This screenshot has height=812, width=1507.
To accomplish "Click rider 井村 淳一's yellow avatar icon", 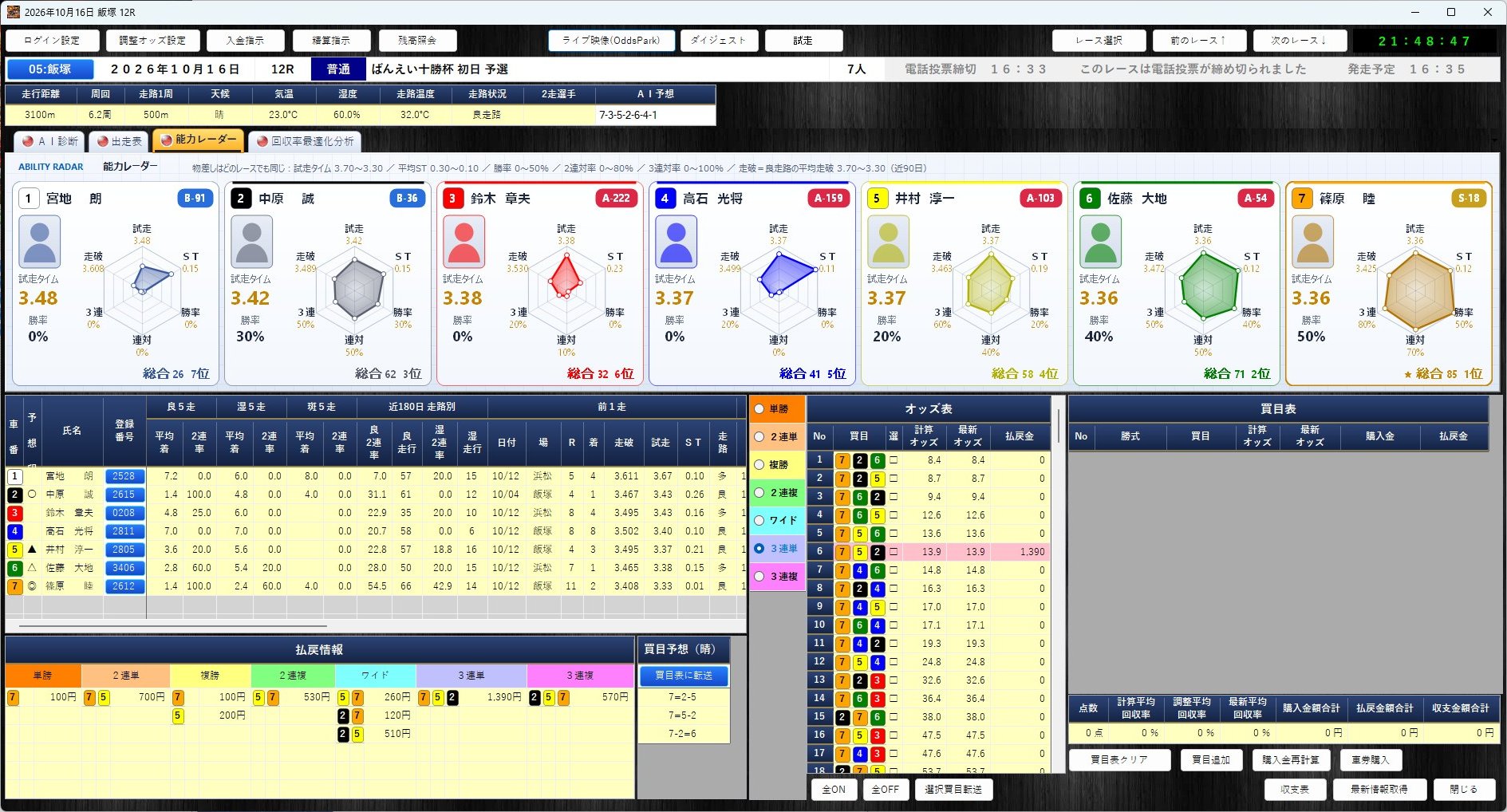I will 888,241.
